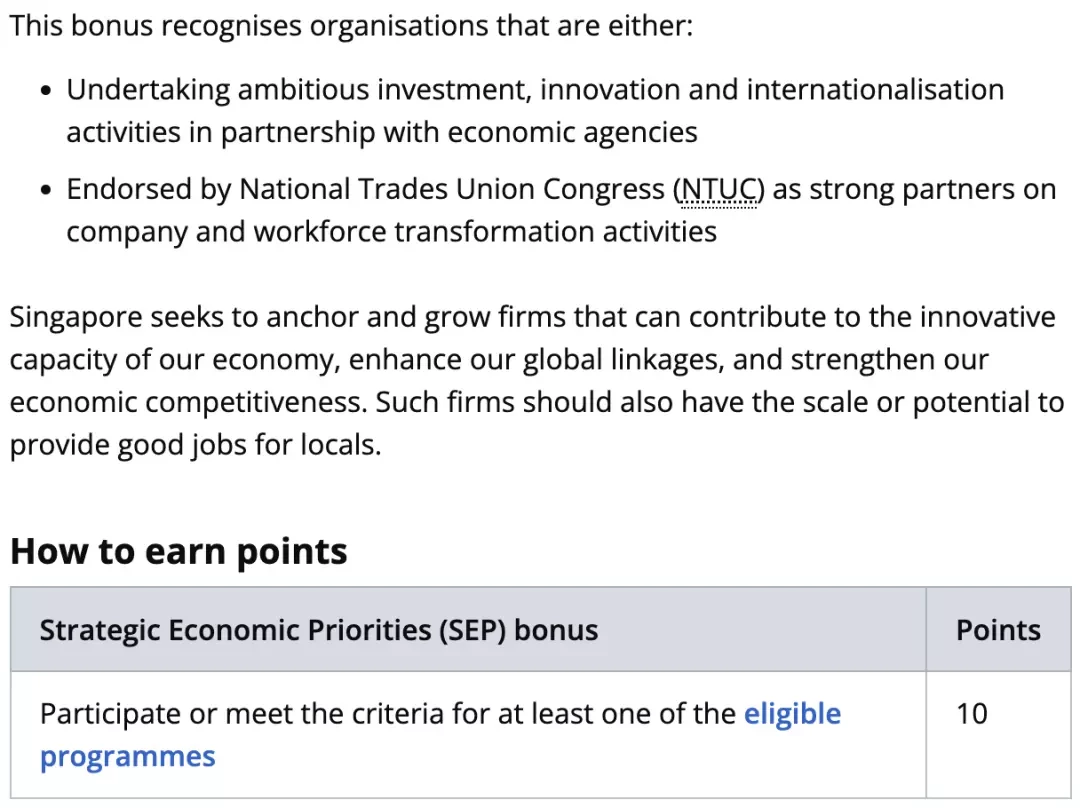Click the phrase 'provide good jobs for locals'
The image size is (1080, 808).
click(194, 445)
